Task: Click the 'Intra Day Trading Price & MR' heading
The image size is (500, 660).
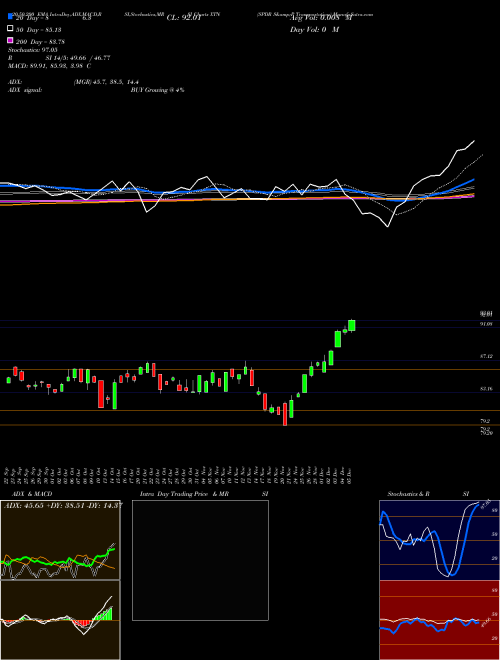Action: (184, 494)
